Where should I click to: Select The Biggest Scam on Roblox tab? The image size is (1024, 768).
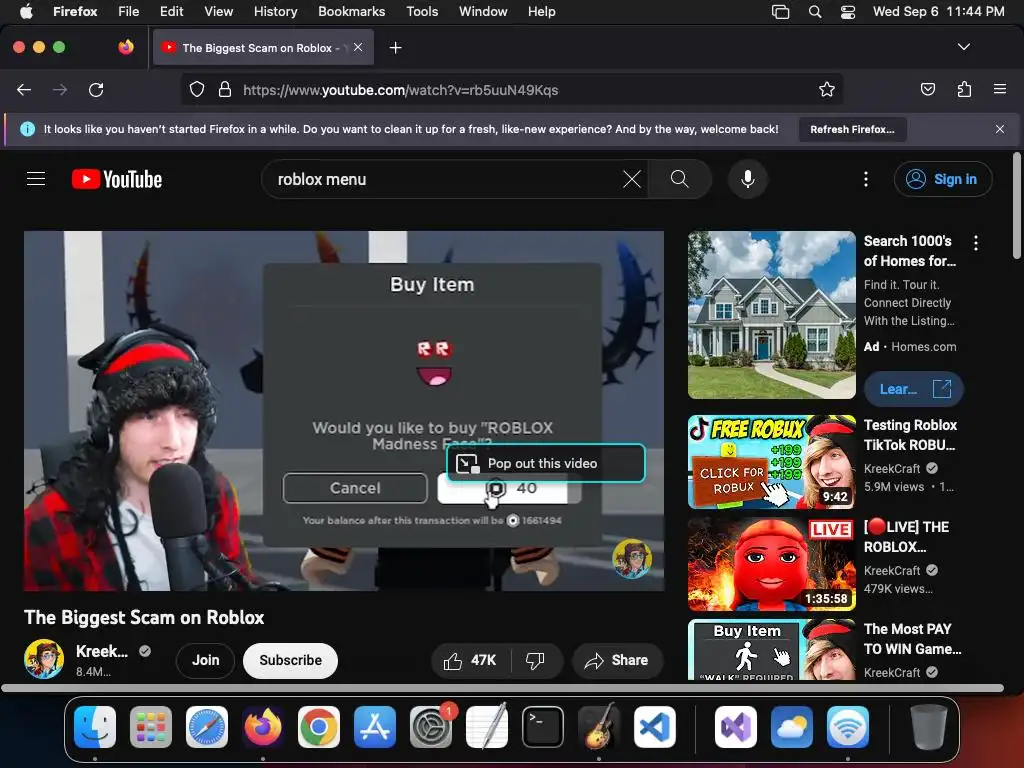(x=263, y=47)
